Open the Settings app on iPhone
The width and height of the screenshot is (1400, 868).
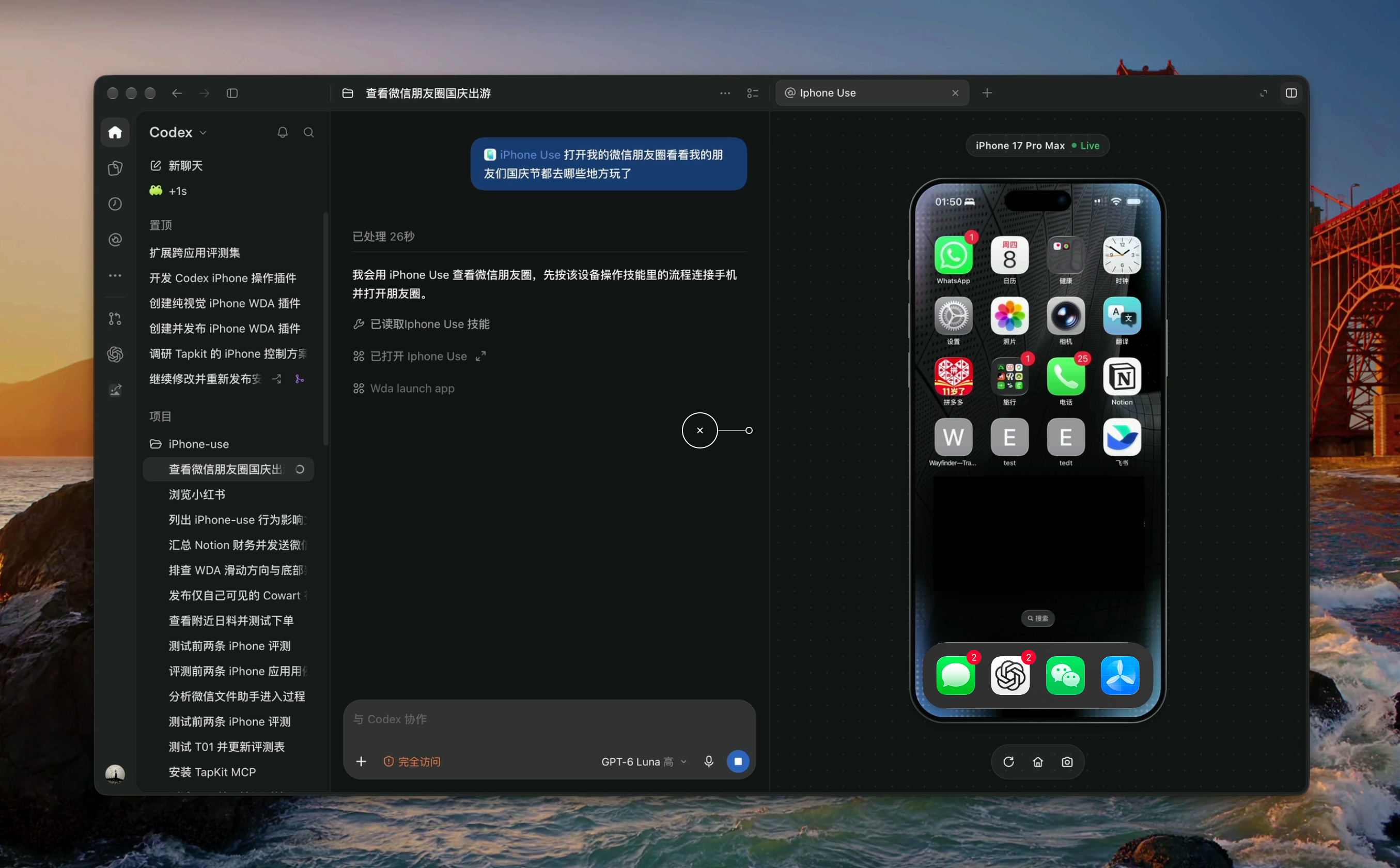coord(954,316)
